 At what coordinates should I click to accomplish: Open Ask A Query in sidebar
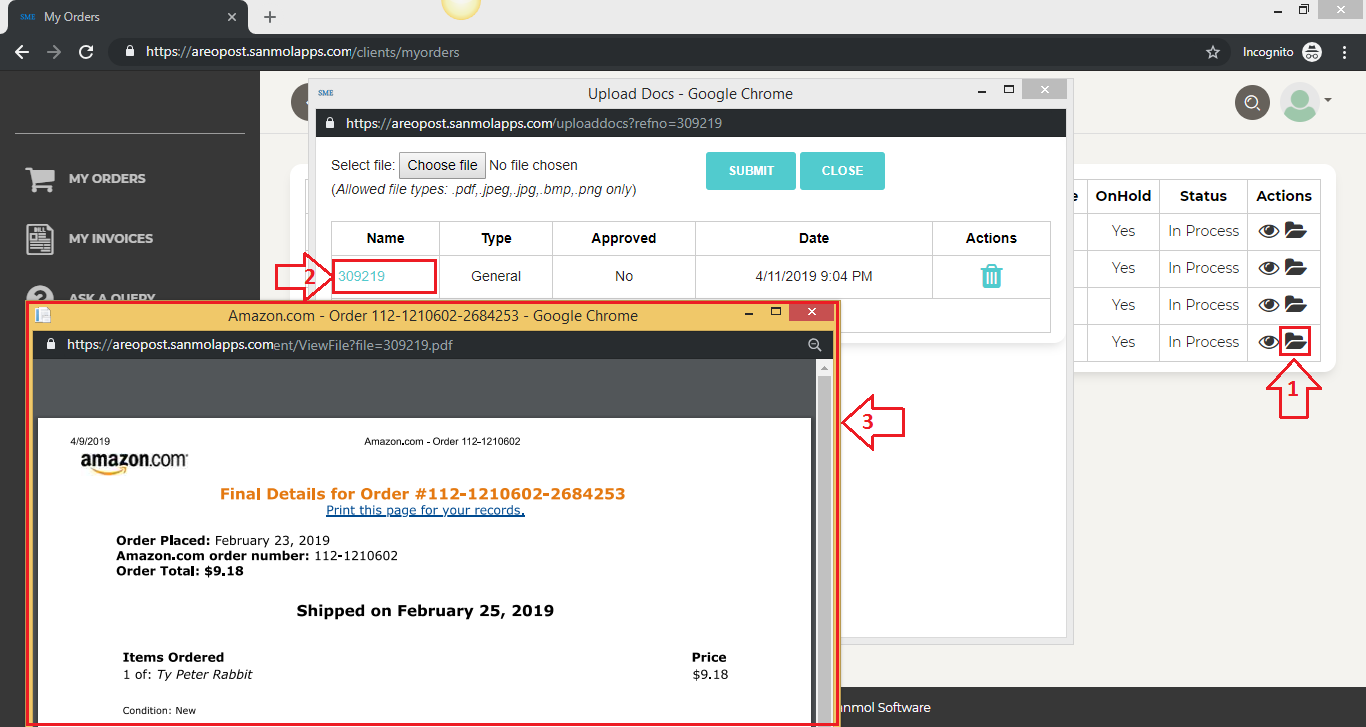tap(112, 297)
